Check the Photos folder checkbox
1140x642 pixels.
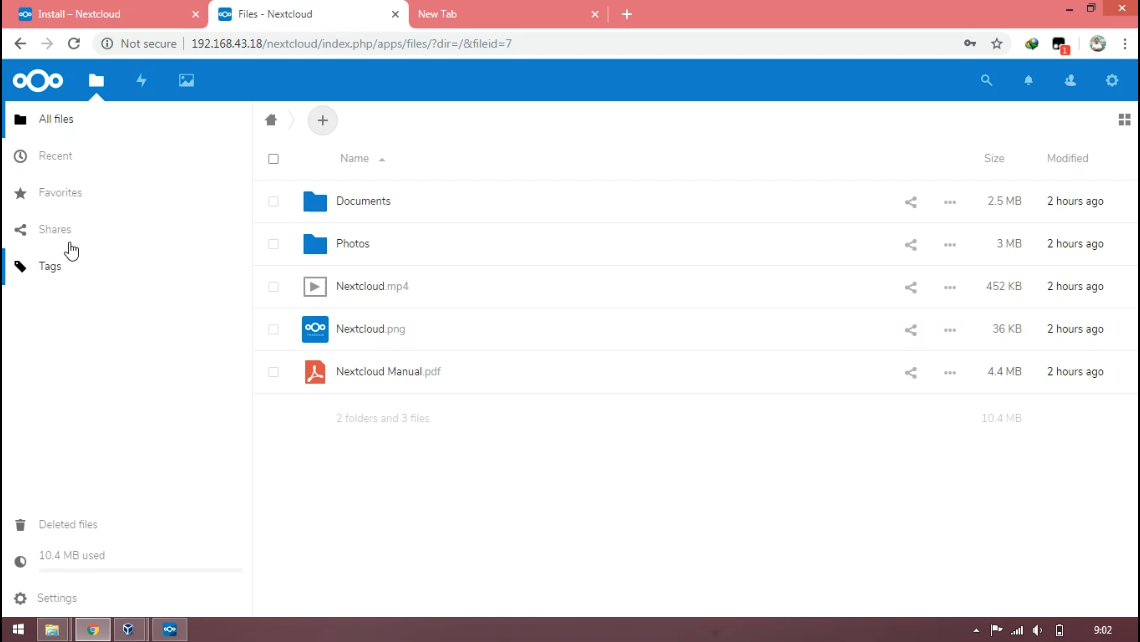point(273,244)
